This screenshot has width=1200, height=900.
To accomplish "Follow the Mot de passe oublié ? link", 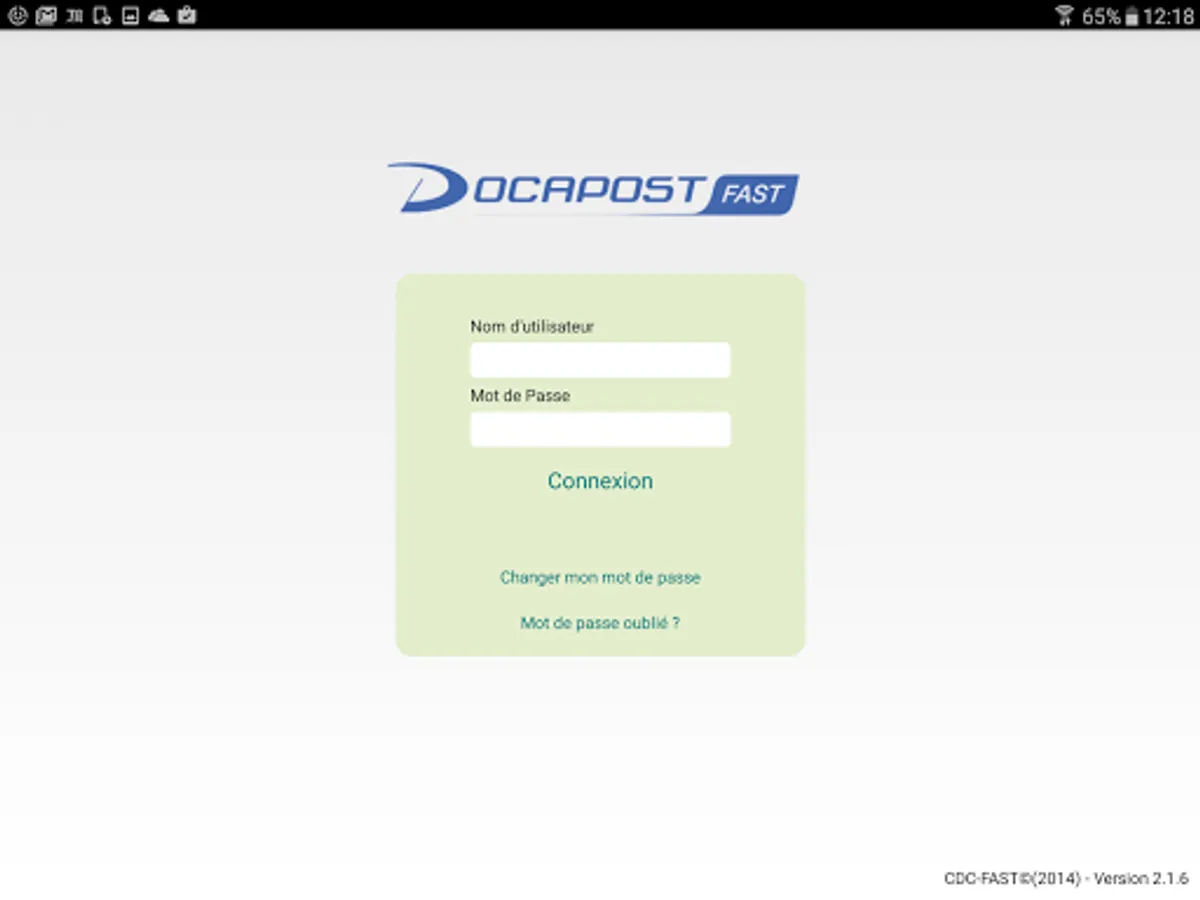I will (x=600, y=622).
